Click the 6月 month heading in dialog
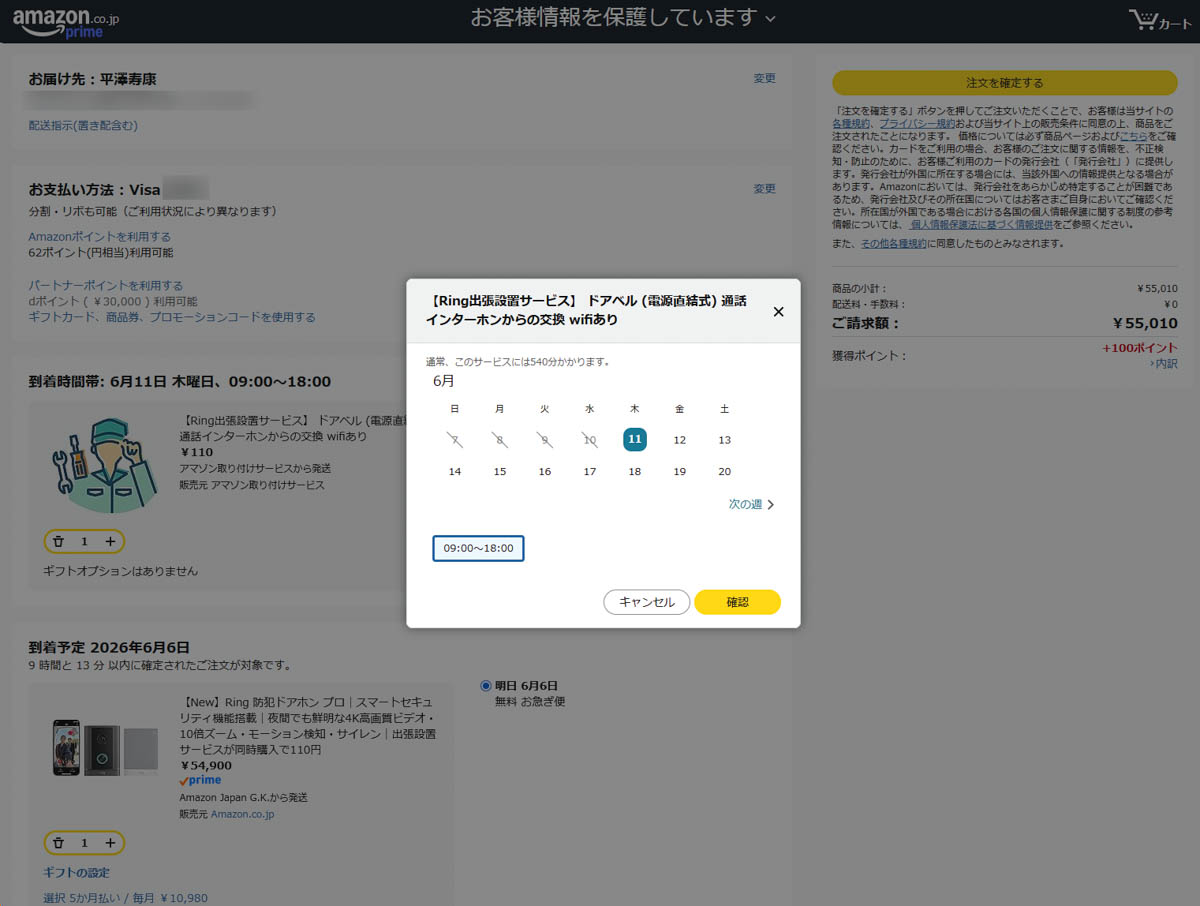 [x=444, y=381]
